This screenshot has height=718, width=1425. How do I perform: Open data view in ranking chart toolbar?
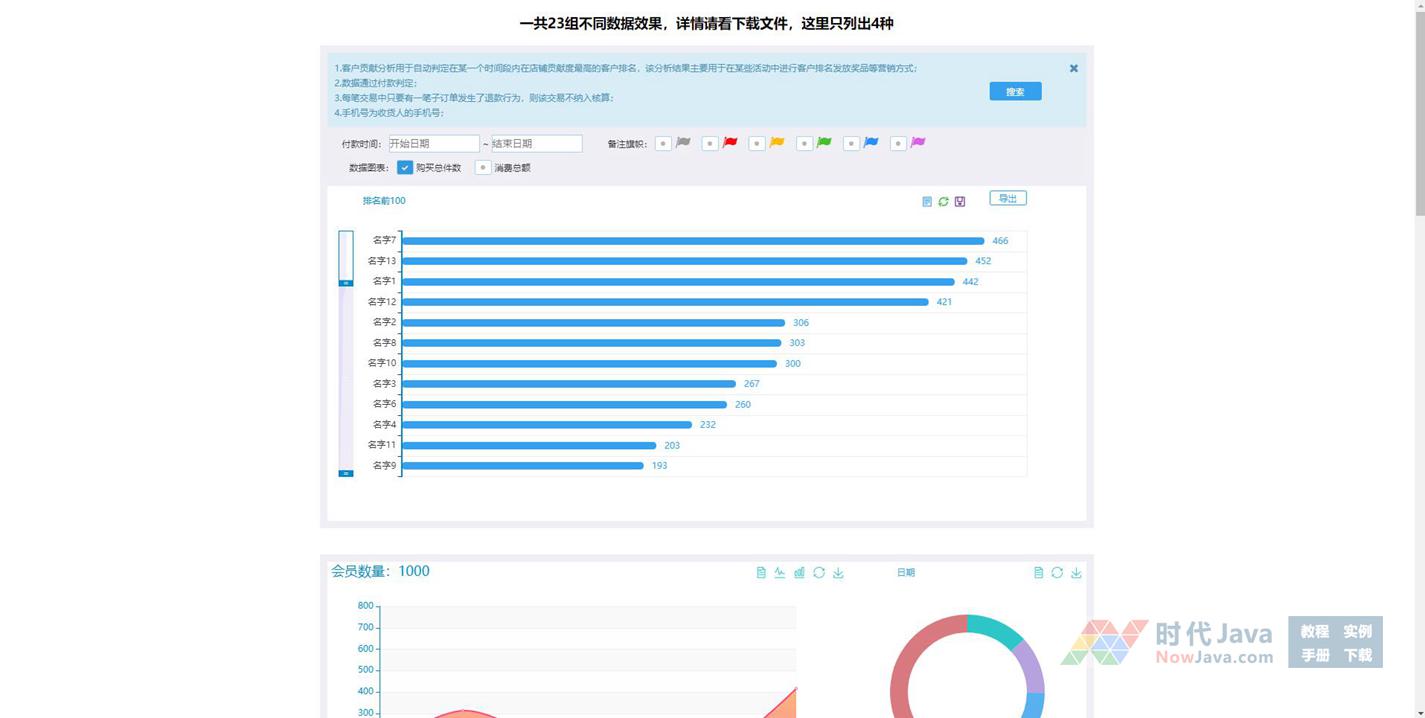coord(927,202)
